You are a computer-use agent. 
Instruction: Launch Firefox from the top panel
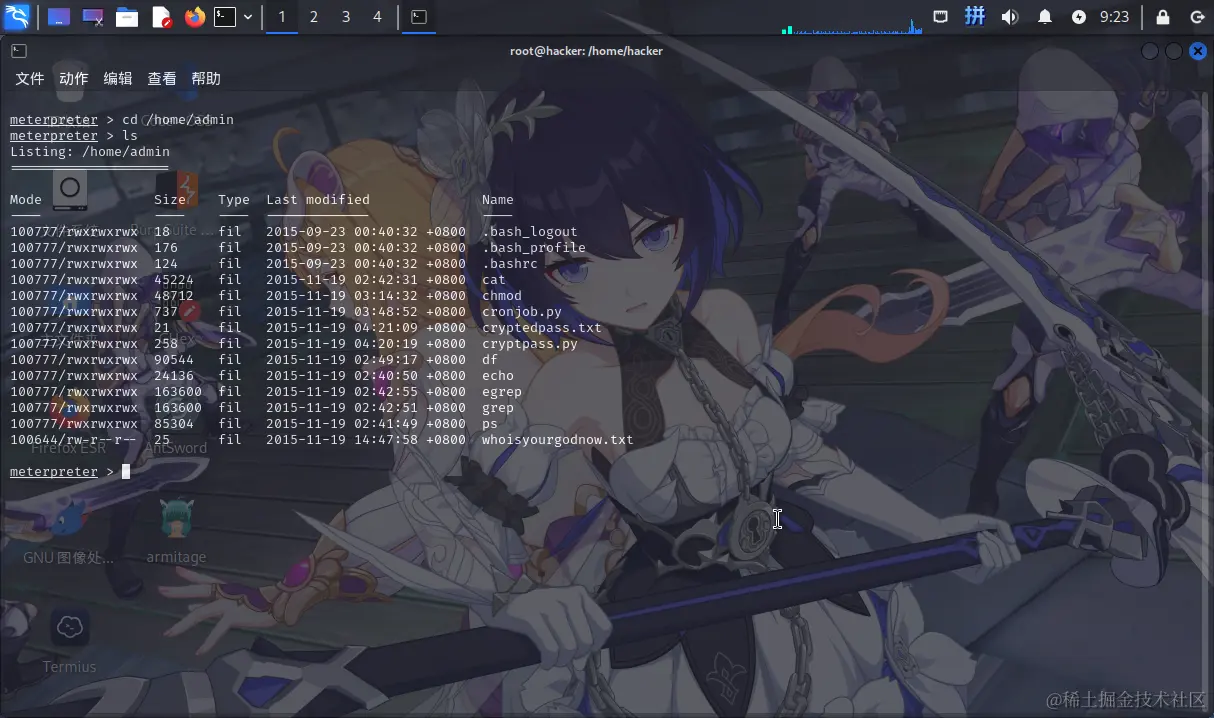194,17
